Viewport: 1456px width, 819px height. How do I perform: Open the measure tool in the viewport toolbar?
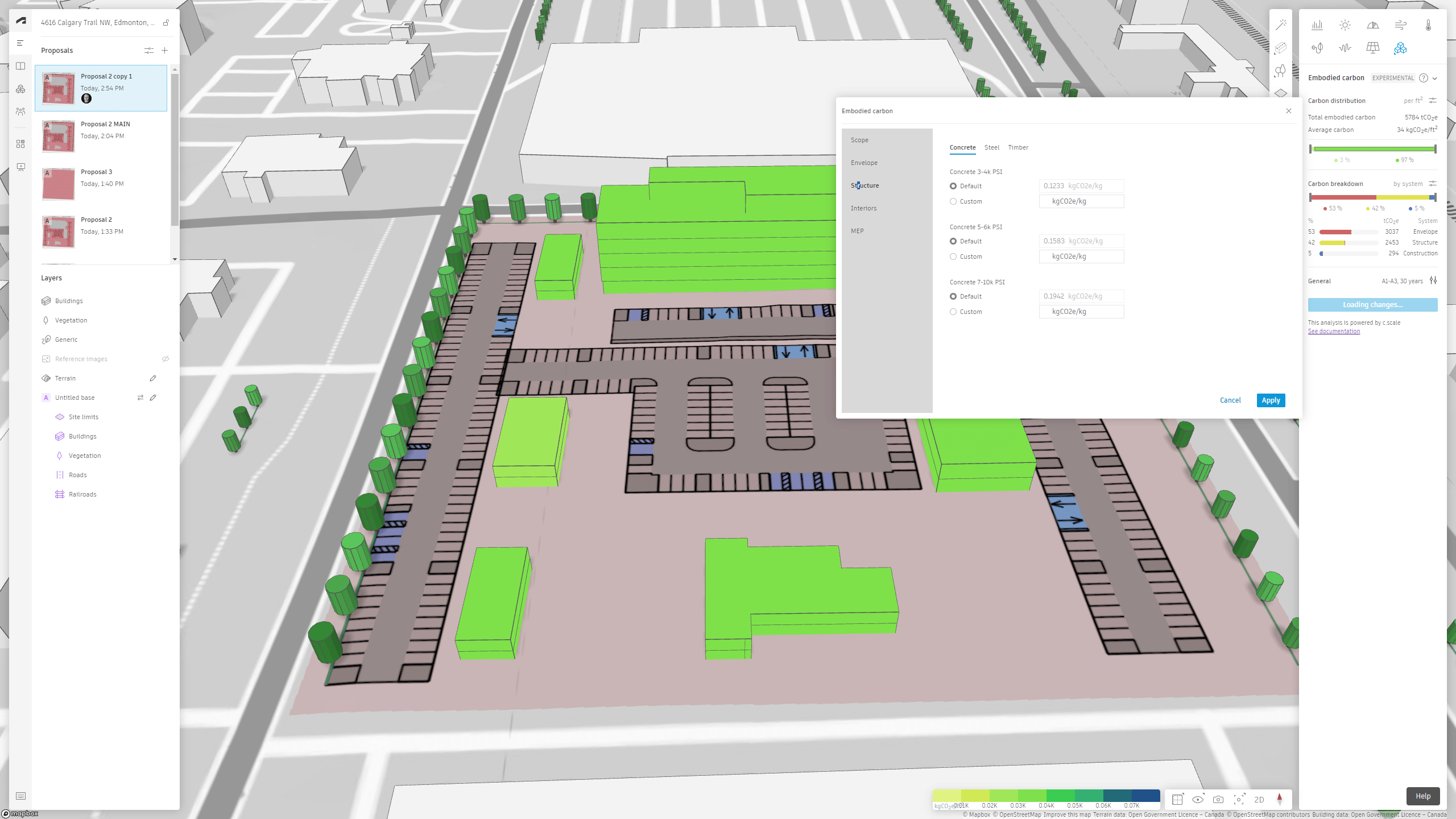coord(1177,800)
